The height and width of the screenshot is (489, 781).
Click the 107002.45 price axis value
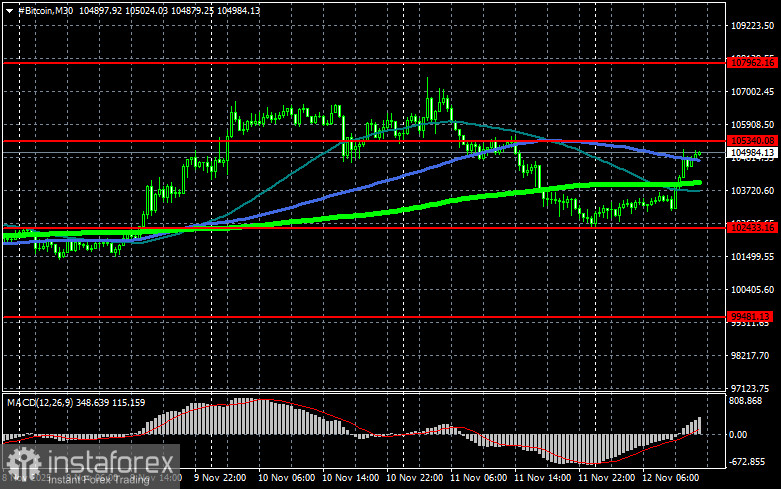[752, 92]
